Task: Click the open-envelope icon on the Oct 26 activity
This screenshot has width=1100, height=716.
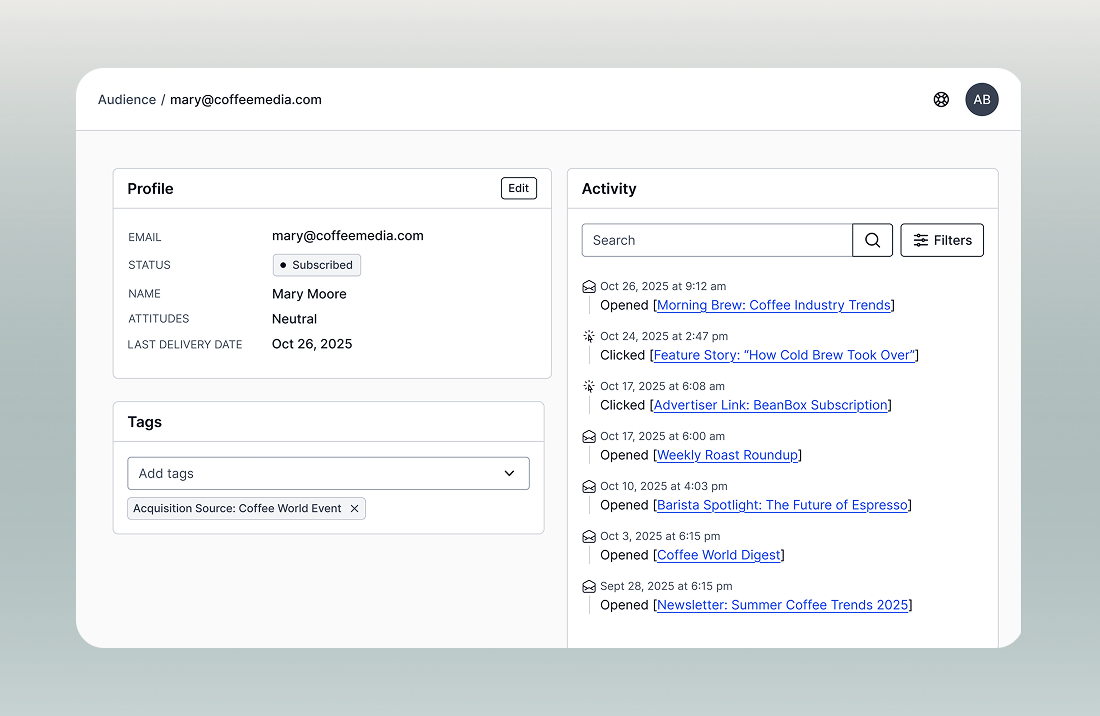Action: pyautogui.click(x=589, y=286)
